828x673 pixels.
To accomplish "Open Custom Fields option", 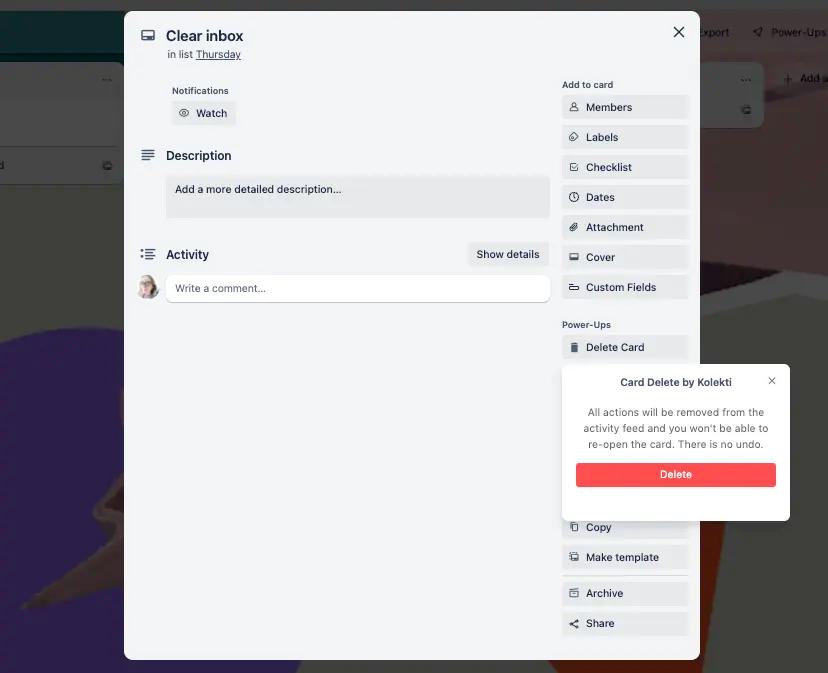I will (625, 287).
